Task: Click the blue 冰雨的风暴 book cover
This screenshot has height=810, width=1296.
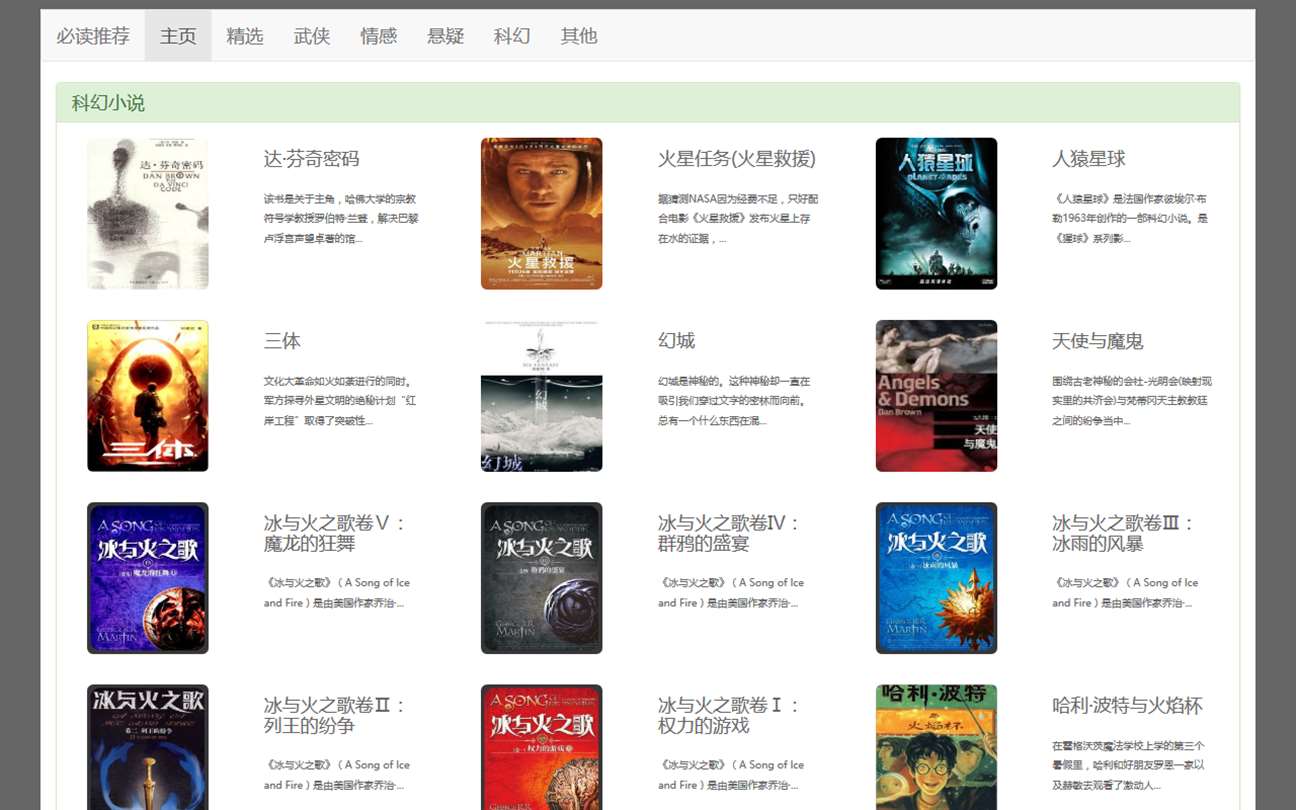Action: 936,578
